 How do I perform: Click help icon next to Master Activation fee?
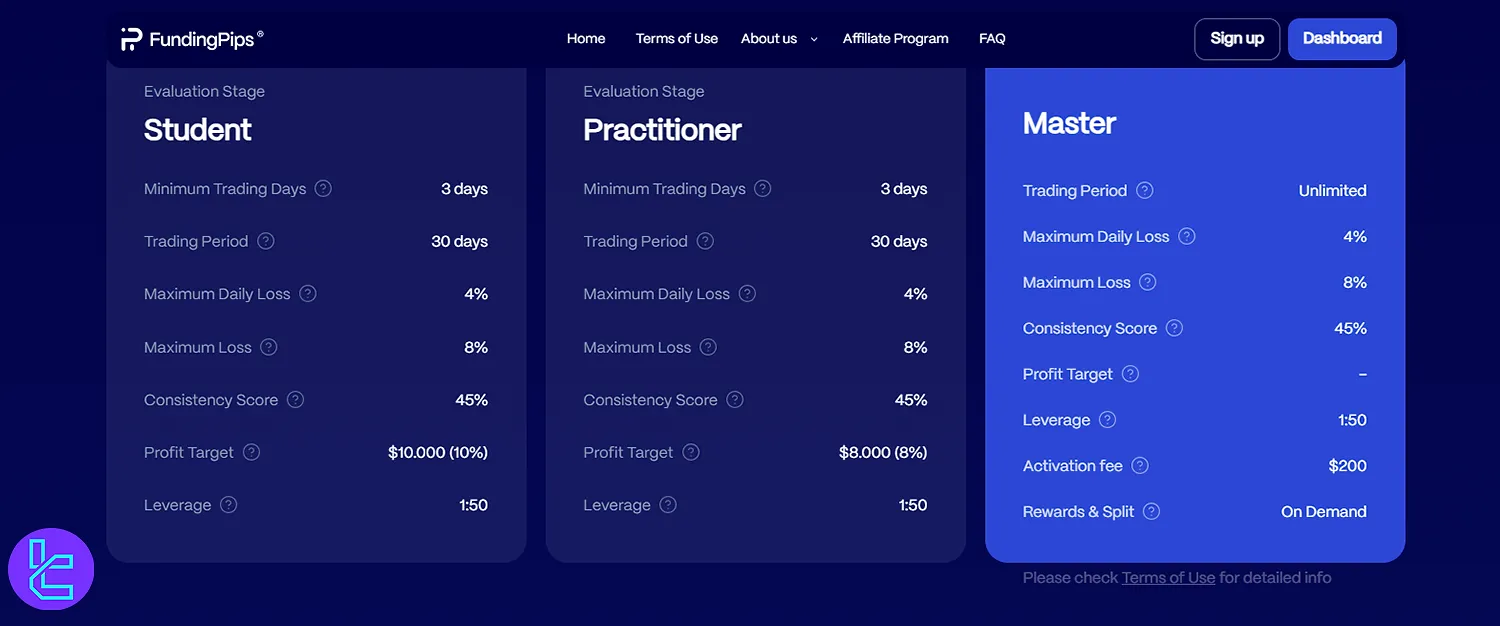[1140, 466]
